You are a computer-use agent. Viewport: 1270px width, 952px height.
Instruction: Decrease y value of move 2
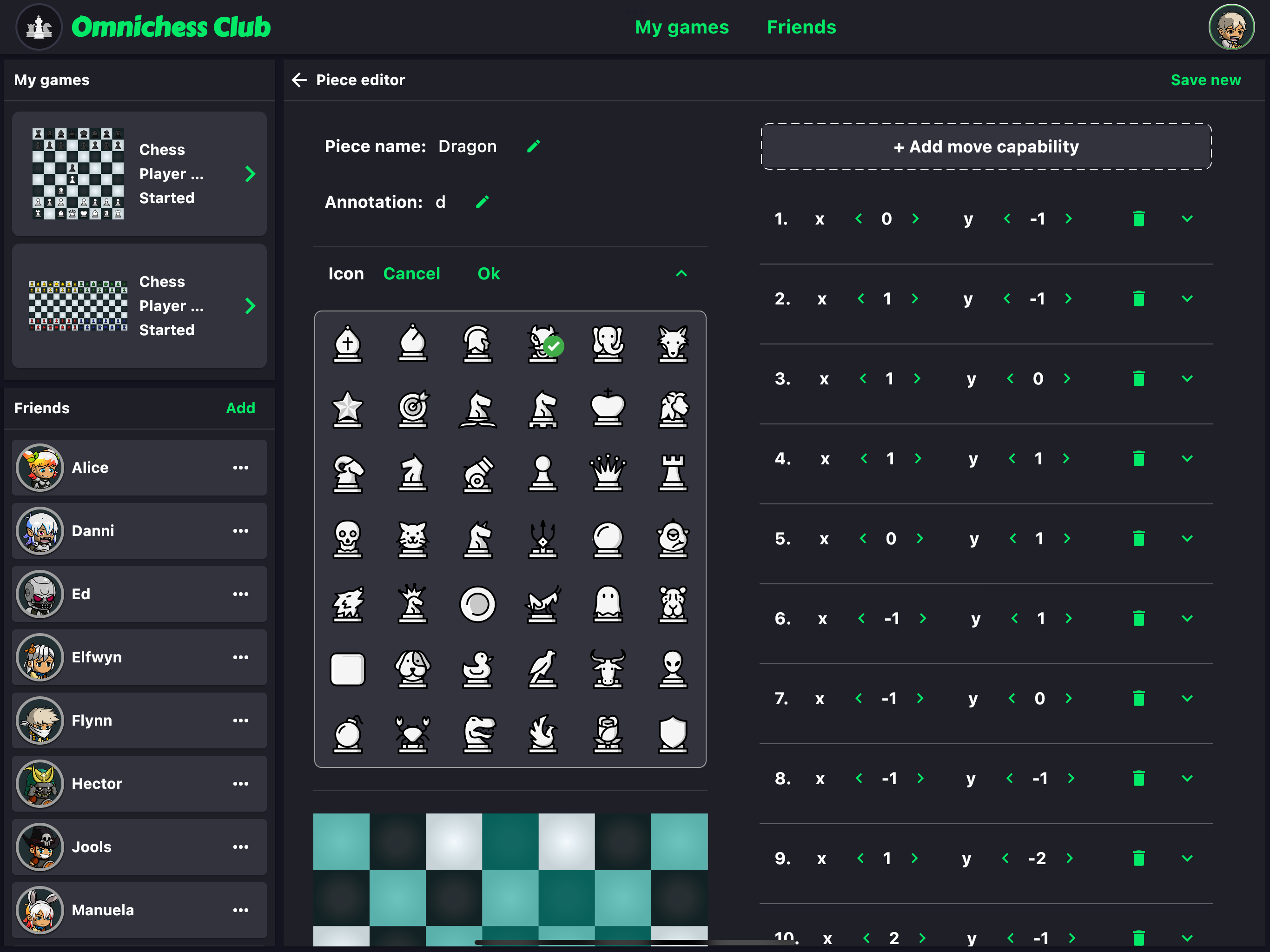(x=1006, y=298)
